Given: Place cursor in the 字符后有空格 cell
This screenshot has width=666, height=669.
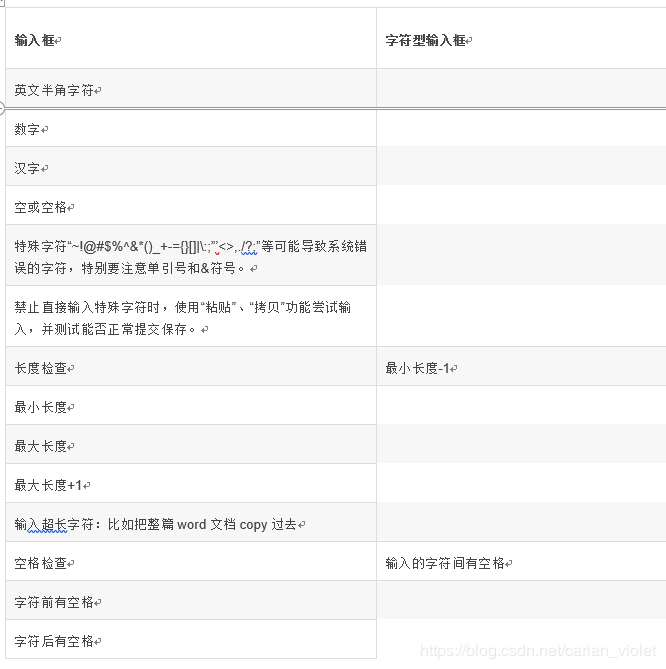Looking at the screenshot, I should coord(56,641).
